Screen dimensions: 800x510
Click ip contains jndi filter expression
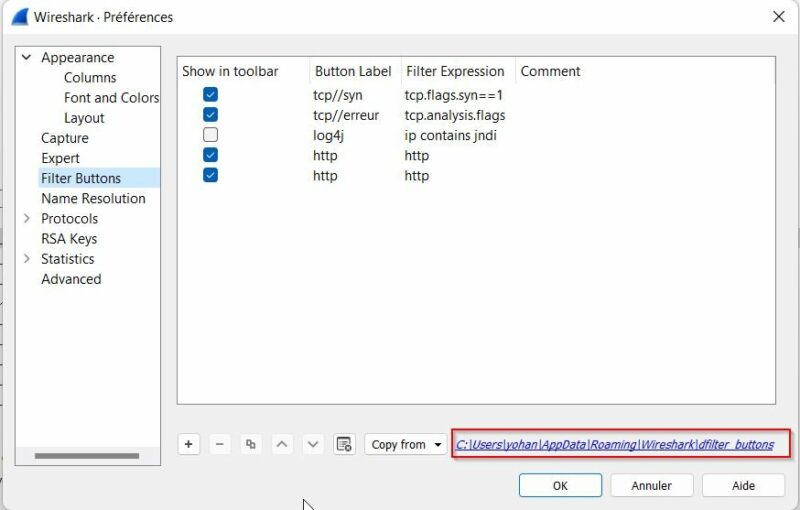pos(451,135)
